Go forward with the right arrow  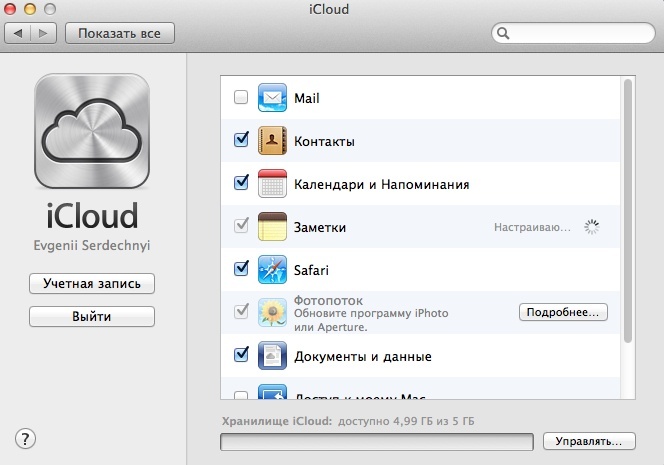pos(43,33)
